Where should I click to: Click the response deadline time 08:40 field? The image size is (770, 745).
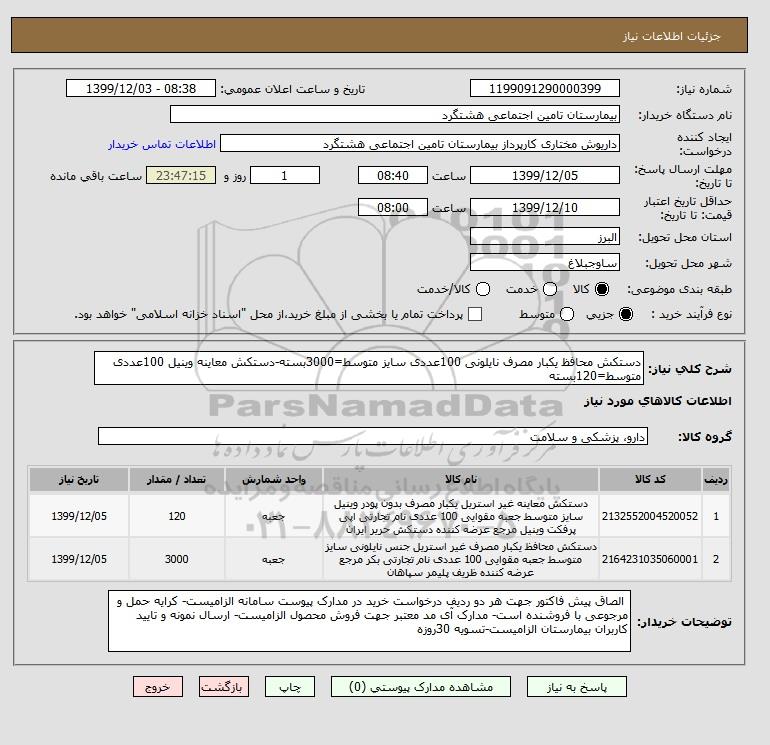click(393, 175)
